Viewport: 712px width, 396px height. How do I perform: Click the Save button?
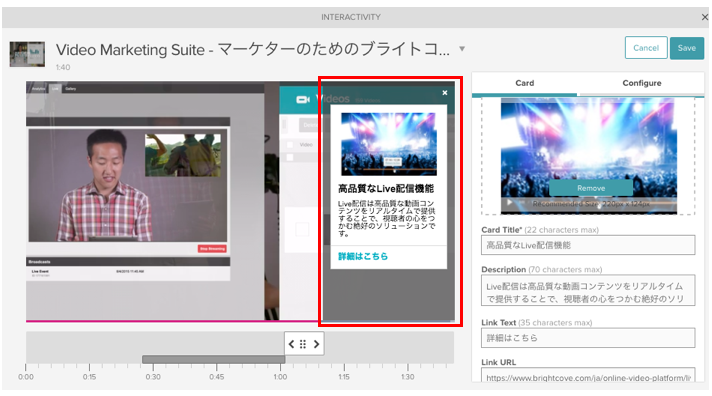pyautogui.click(x=687, y=48)
